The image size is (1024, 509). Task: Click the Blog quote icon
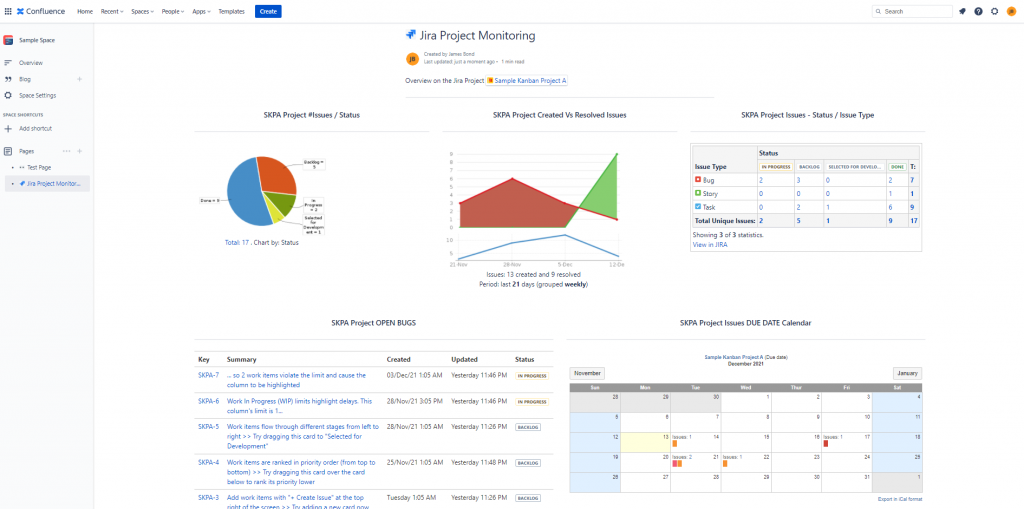point(8,79)
